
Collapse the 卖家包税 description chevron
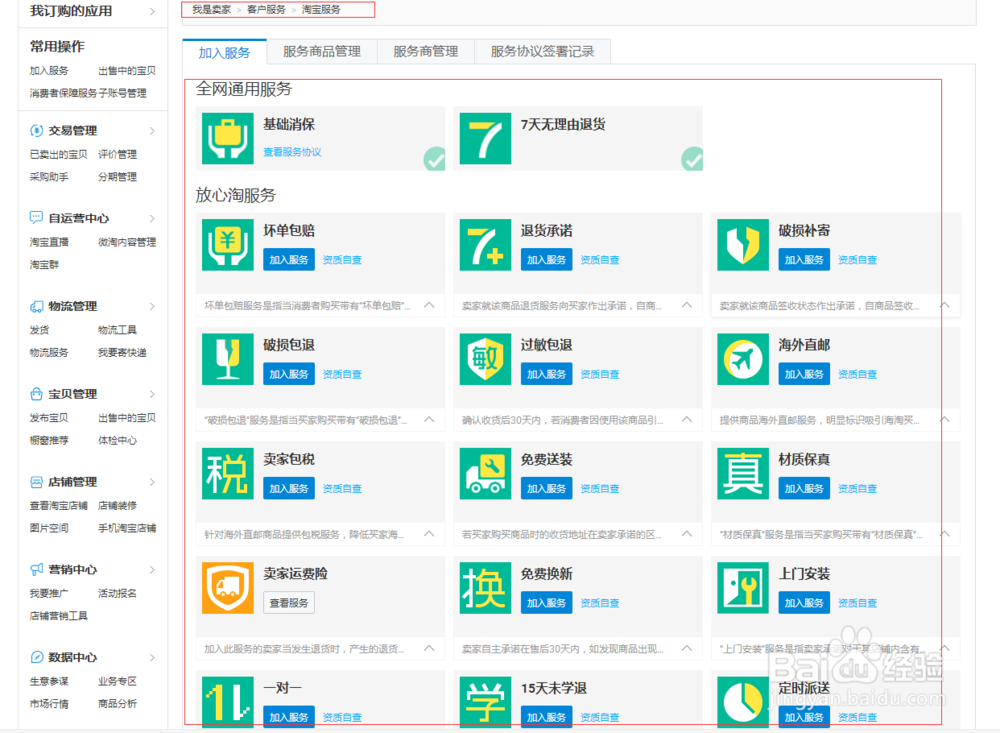(x=429, y=533)
